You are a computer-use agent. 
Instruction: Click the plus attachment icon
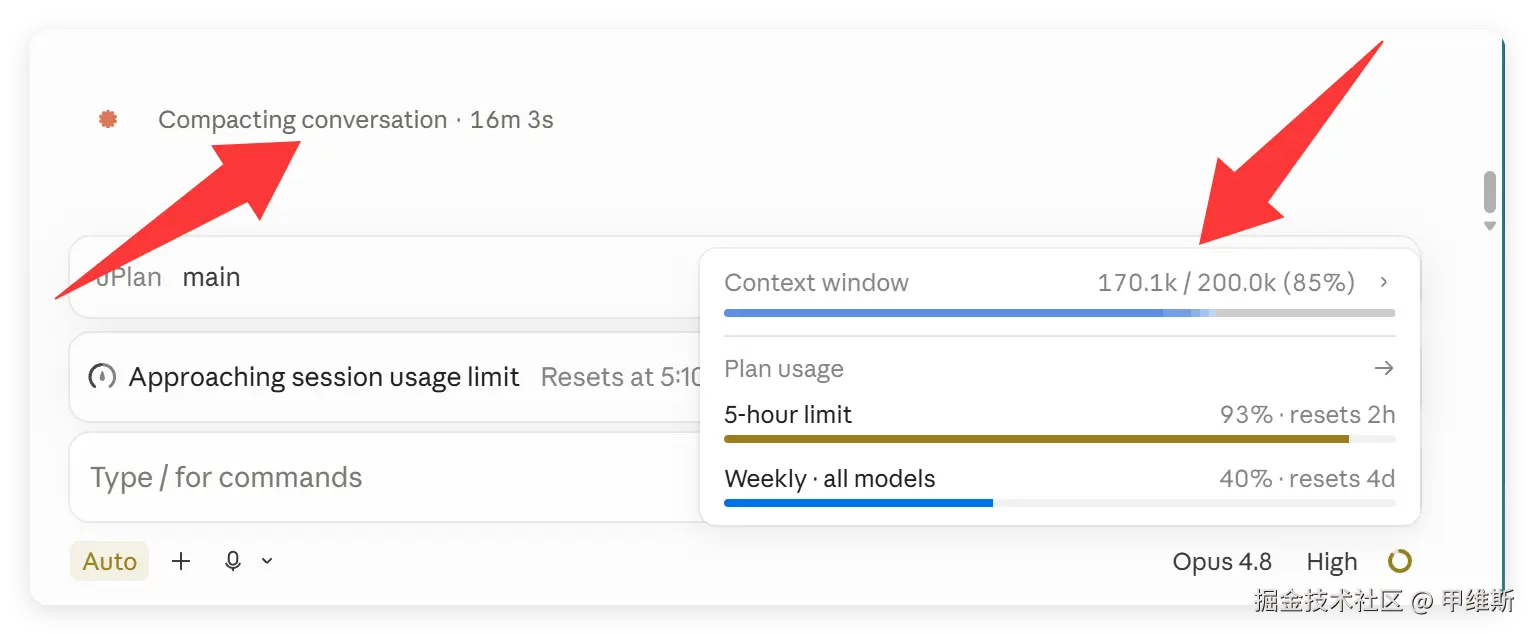coord(181,562)
